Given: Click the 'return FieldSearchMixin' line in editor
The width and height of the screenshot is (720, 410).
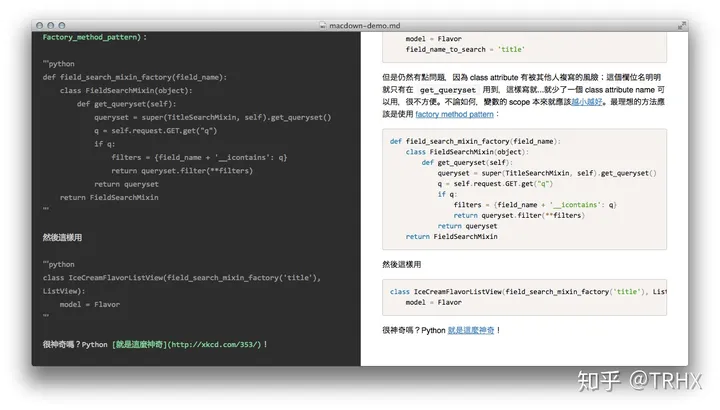Looking at the screenshot, I should 109,197.
